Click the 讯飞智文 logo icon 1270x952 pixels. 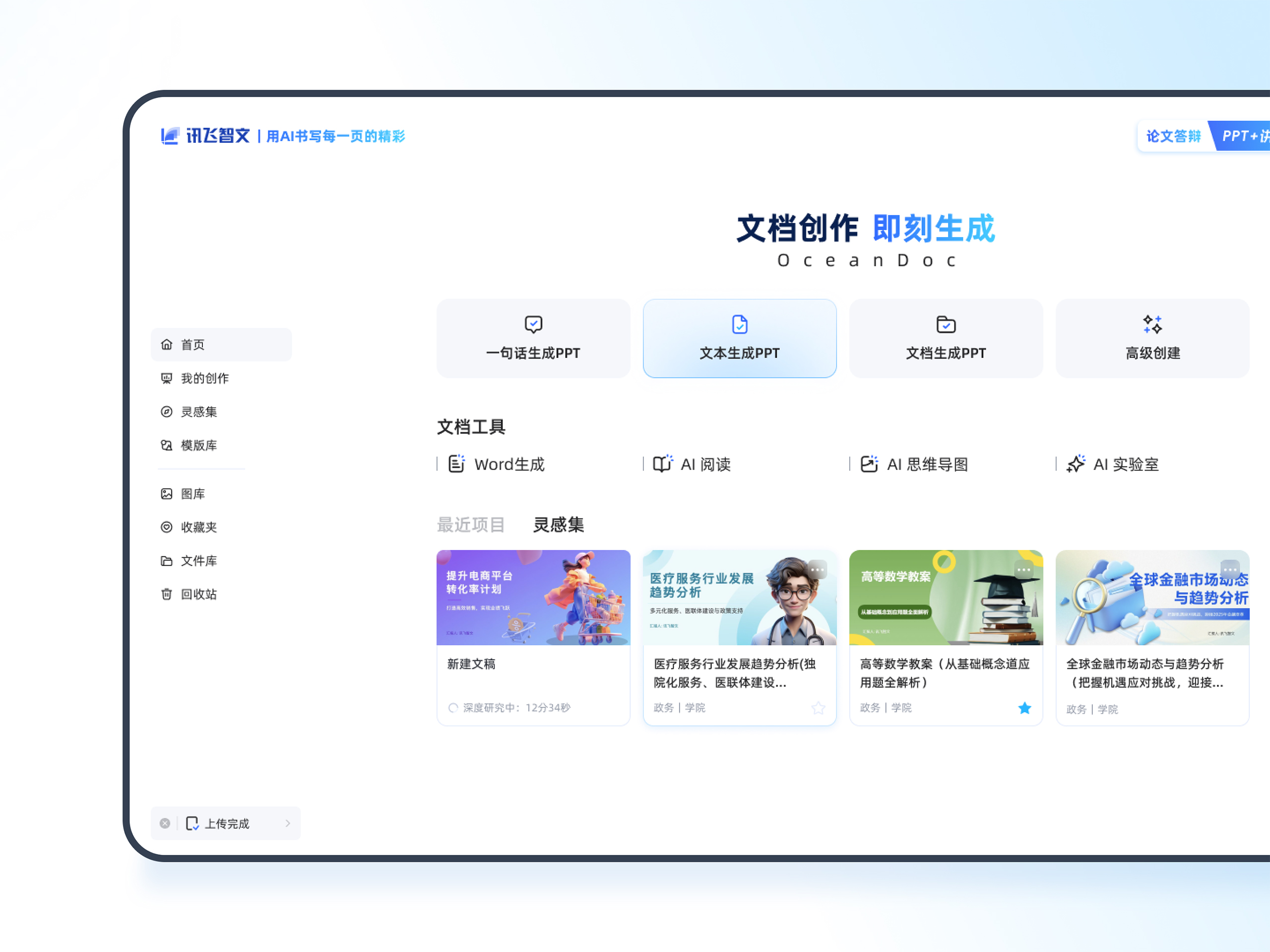[170, 136]
